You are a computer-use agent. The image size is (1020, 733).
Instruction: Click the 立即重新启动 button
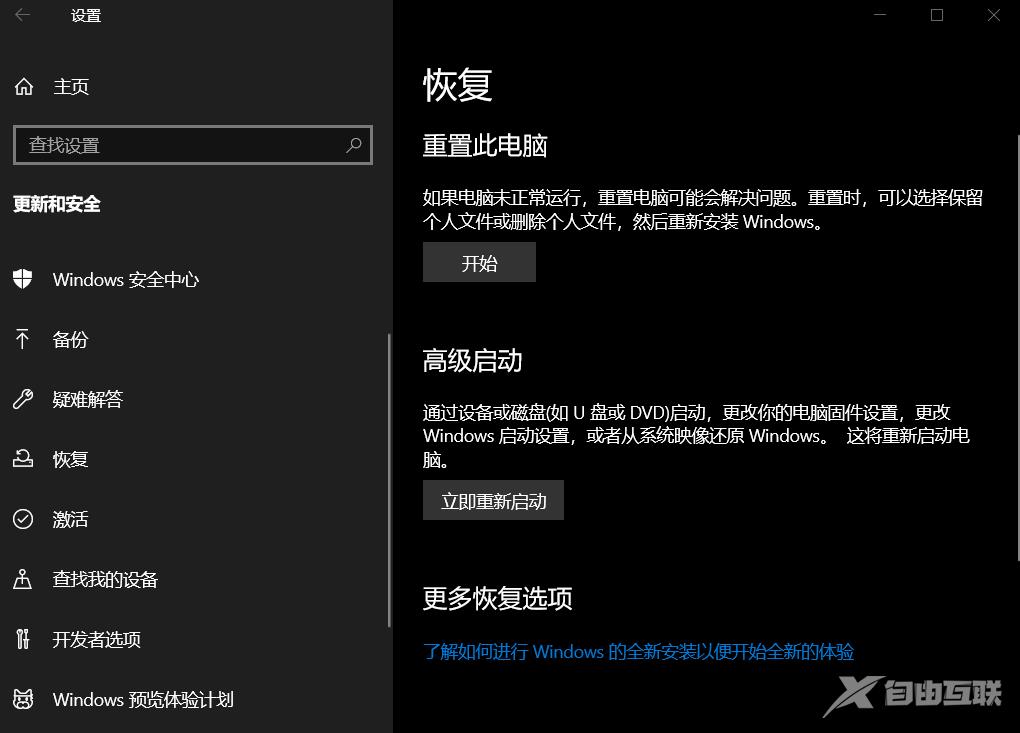tap(493, 500)
